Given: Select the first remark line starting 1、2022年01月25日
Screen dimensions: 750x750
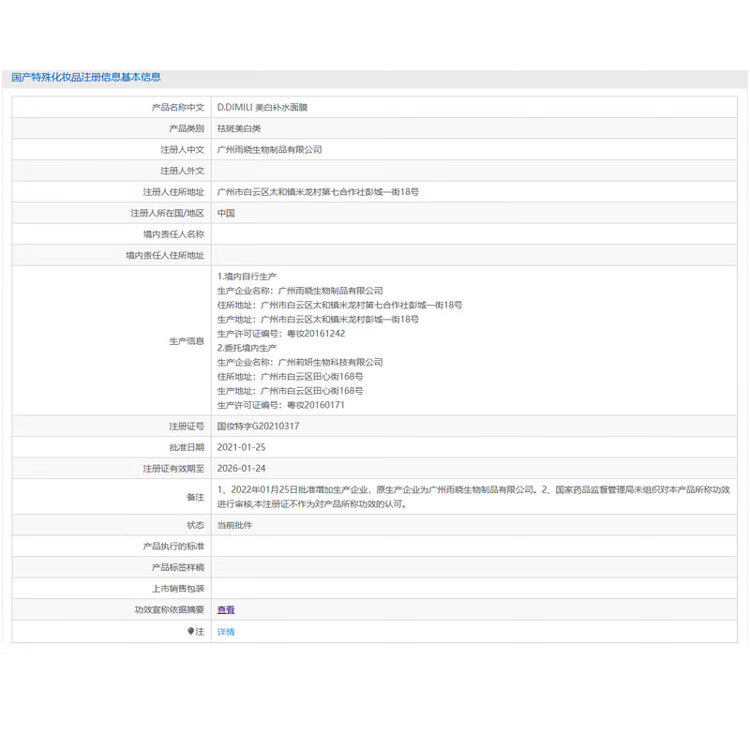Looking at the screenshot, I should pyautogui.click(x=474, y=489).
